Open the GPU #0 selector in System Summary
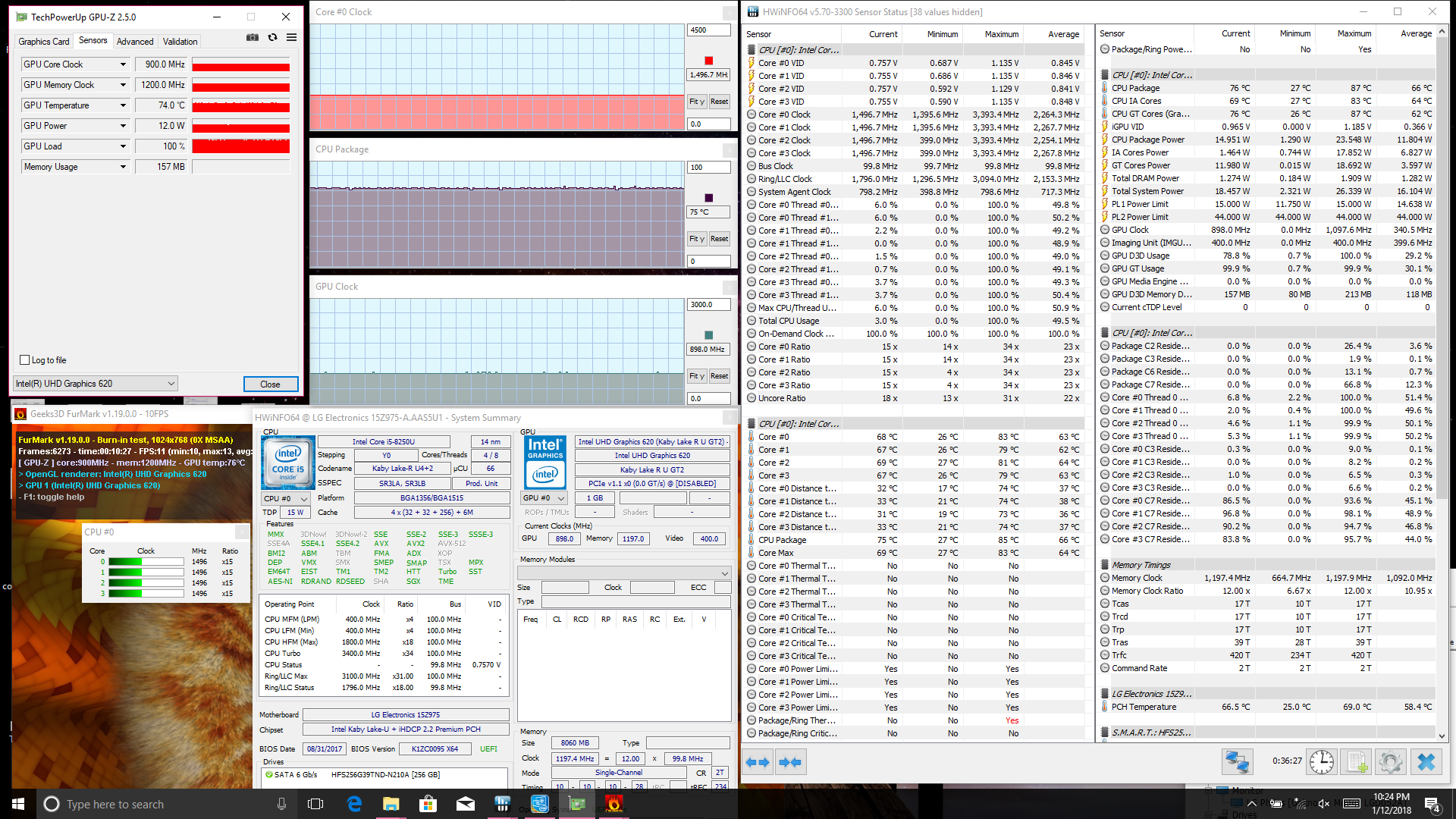 point(544,498)
